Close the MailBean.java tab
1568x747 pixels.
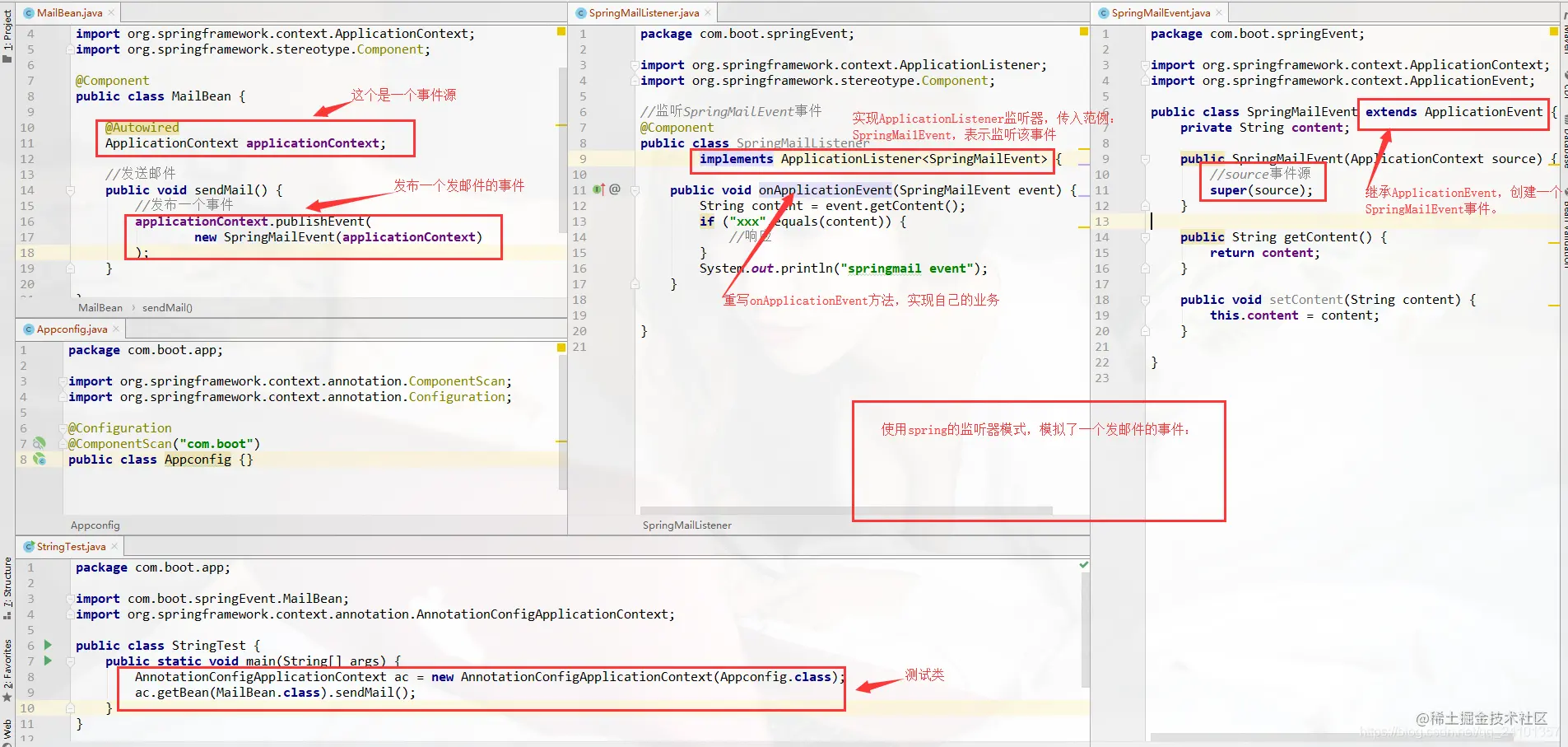(x=111, y=12)
